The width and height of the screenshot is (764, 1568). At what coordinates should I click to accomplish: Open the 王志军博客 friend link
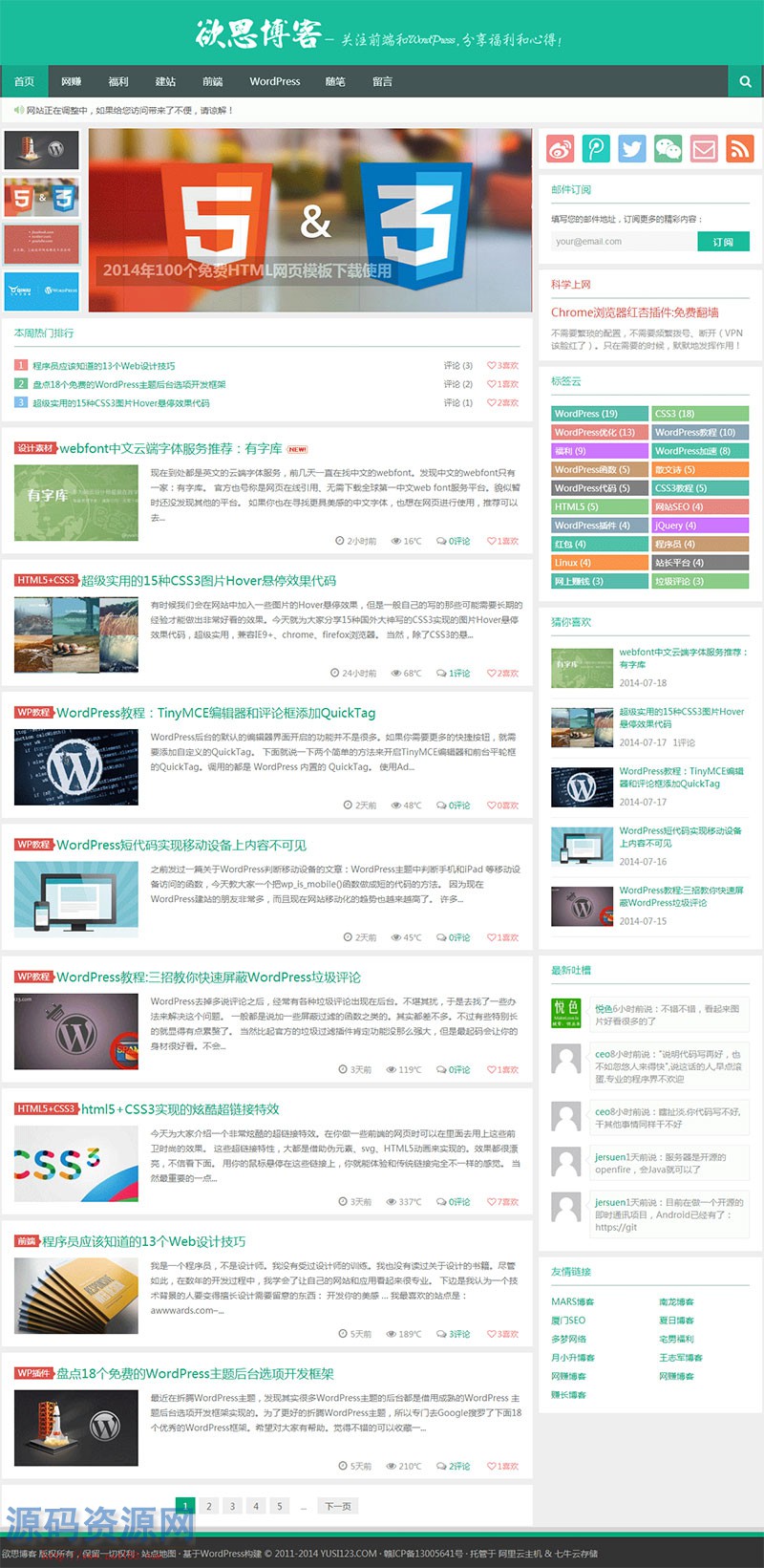tap(680, 1358)
